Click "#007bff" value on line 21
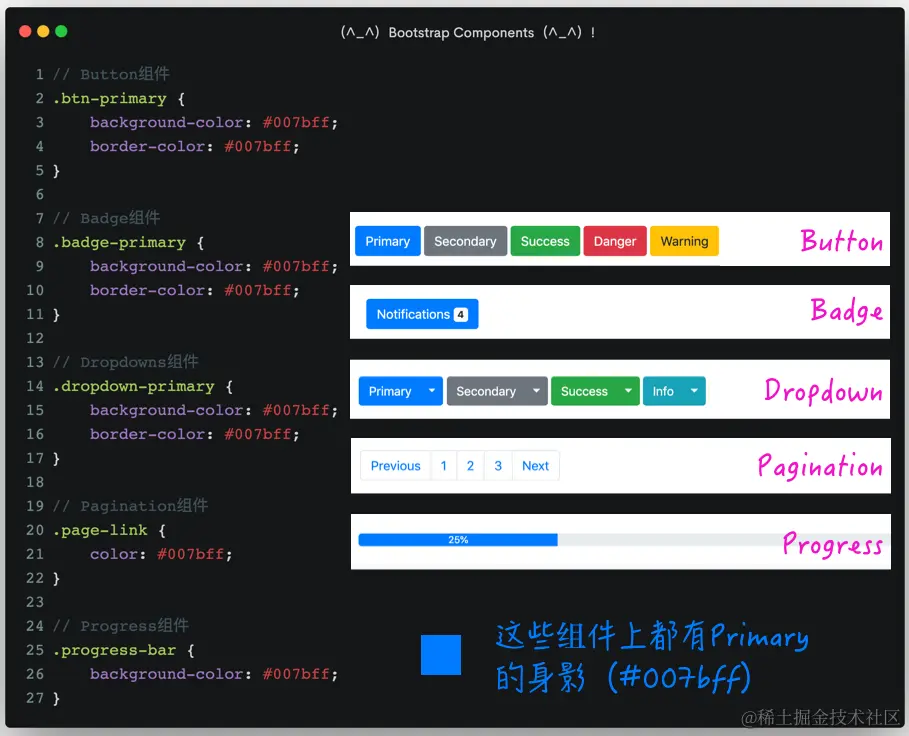Viewport: 909px width, 736px height. pyautogui.click(x=191, y=554)
